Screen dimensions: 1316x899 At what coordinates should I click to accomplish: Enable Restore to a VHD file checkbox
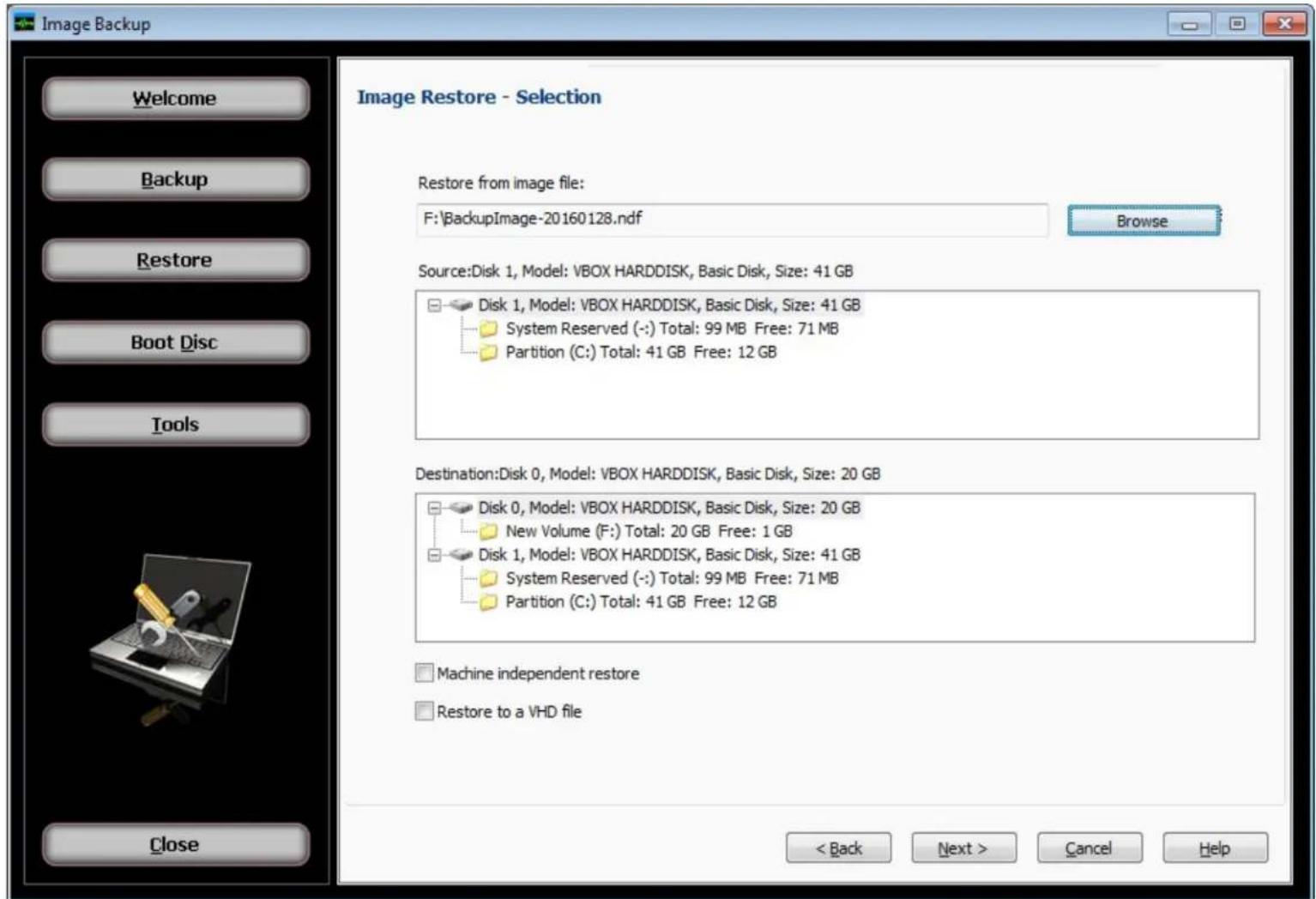point(424,711)
